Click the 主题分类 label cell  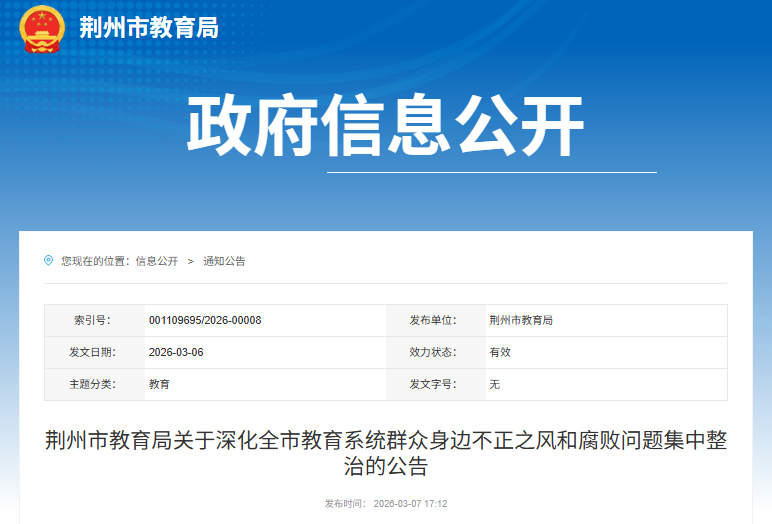click(92, 384)
